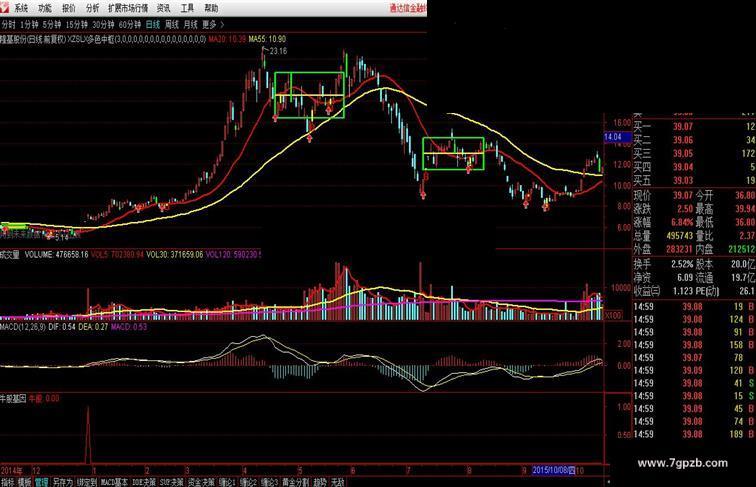Select the 资金决策 template
The height and width of the screenshot is (487, 756).
[x=201, y=482]
